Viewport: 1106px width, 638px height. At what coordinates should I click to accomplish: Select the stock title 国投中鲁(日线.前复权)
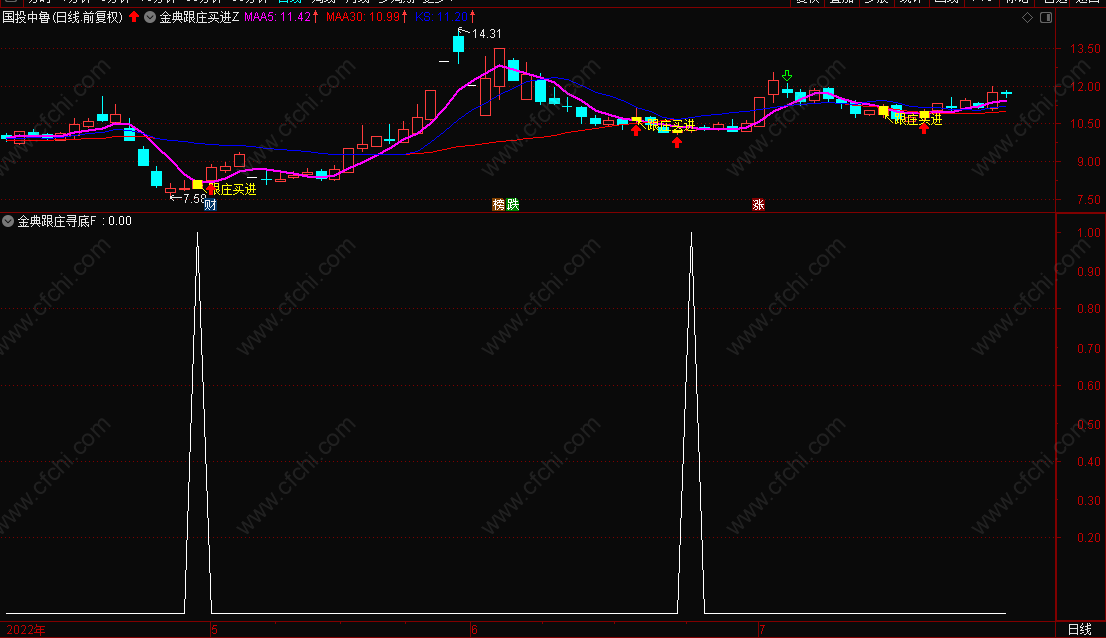coord(62,17)
